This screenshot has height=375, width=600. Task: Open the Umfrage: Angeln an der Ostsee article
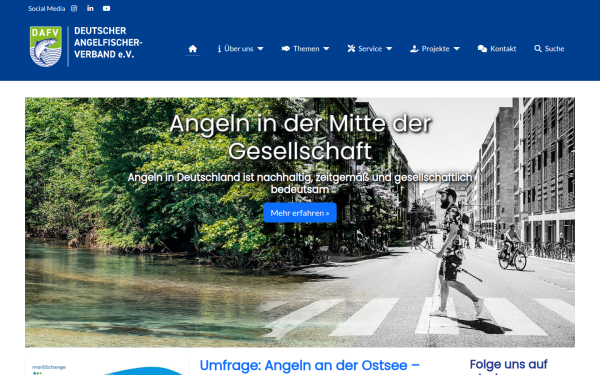310,365
